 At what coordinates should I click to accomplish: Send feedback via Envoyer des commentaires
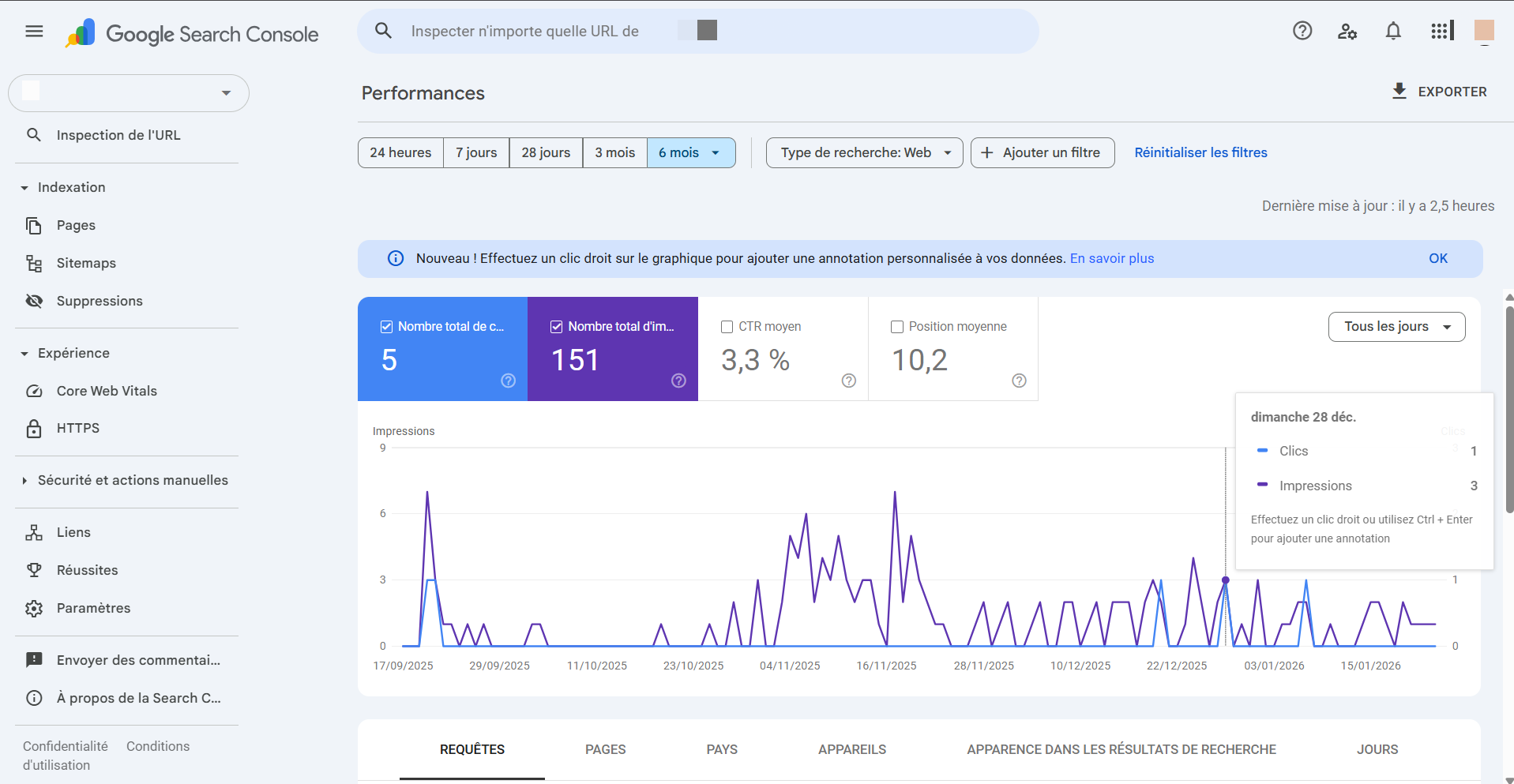(138, 659)
